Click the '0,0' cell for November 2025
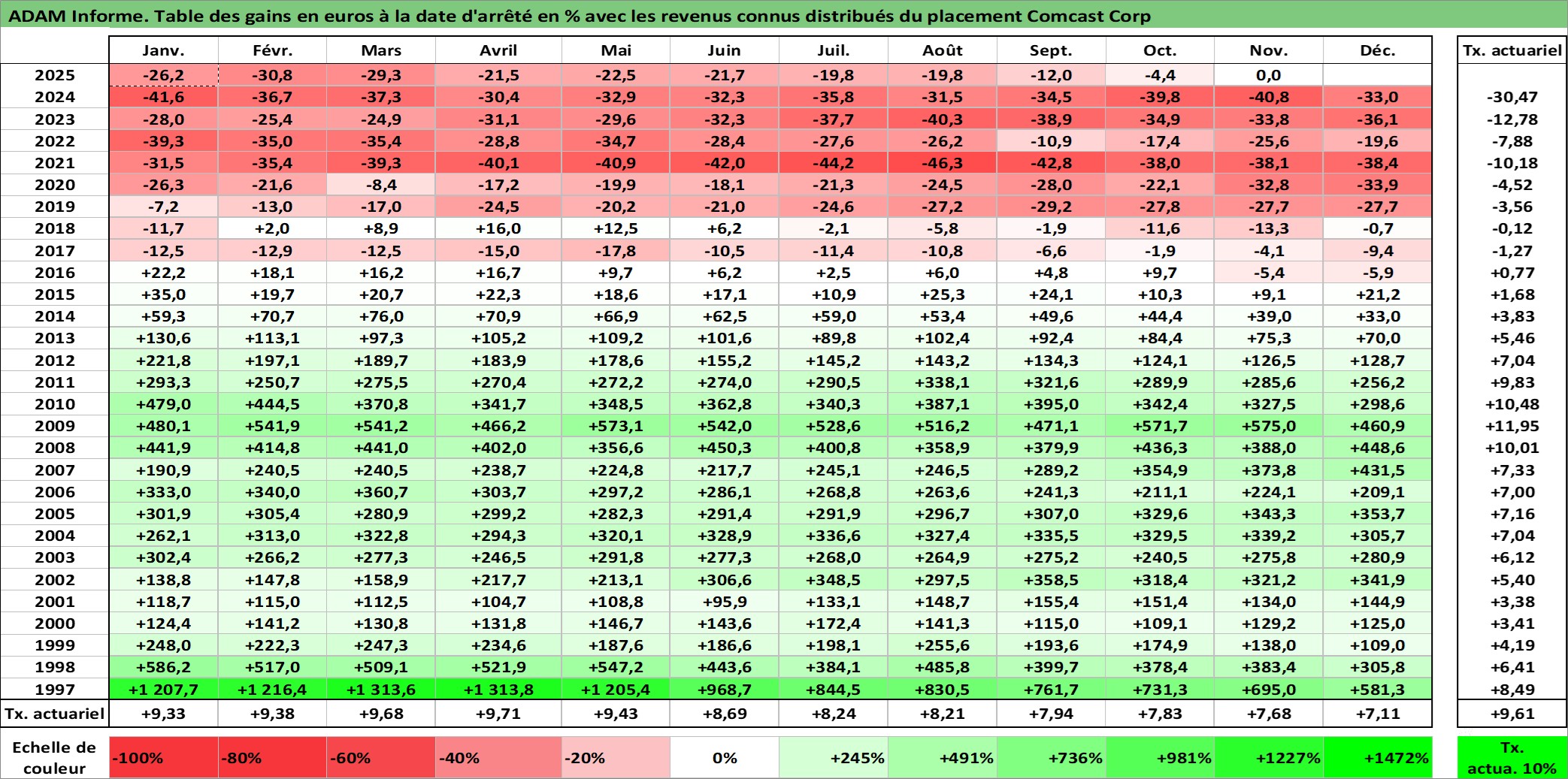1568x779 pixels. tap(1269, 75)
